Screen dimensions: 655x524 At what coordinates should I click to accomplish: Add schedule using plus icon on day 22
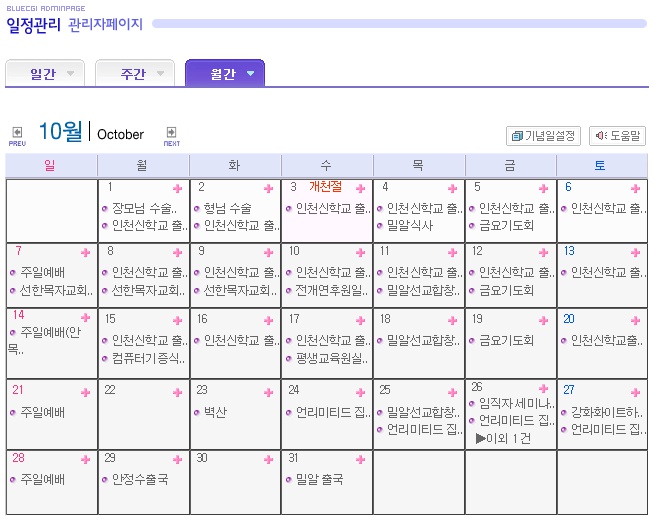(178, 392)
